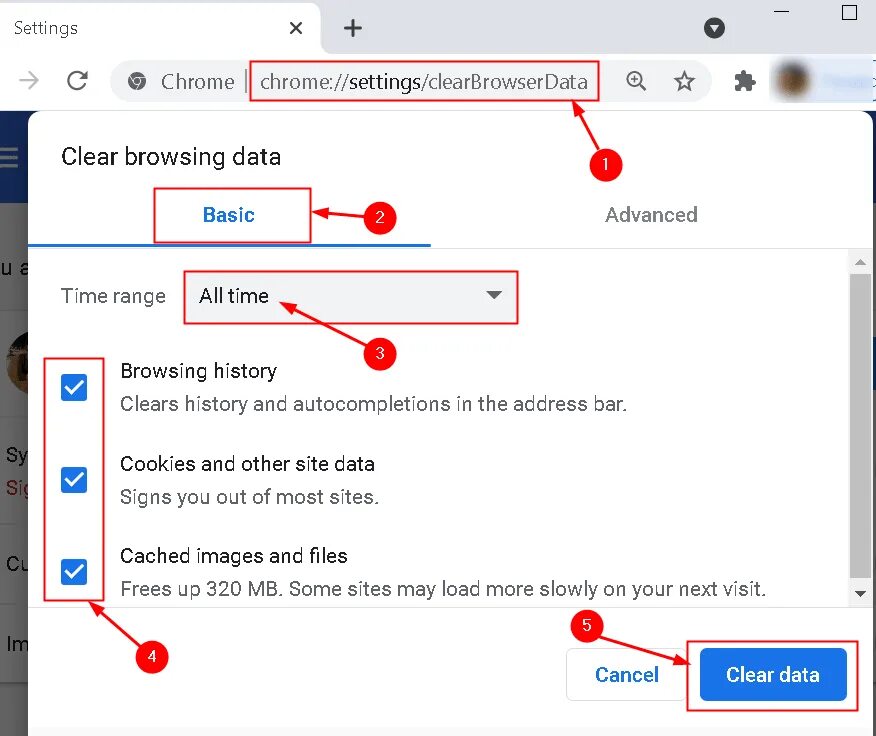Click the dialog scrollbar down arrow
The width and height of the screenshot is (876, 736).
[860, 593]
